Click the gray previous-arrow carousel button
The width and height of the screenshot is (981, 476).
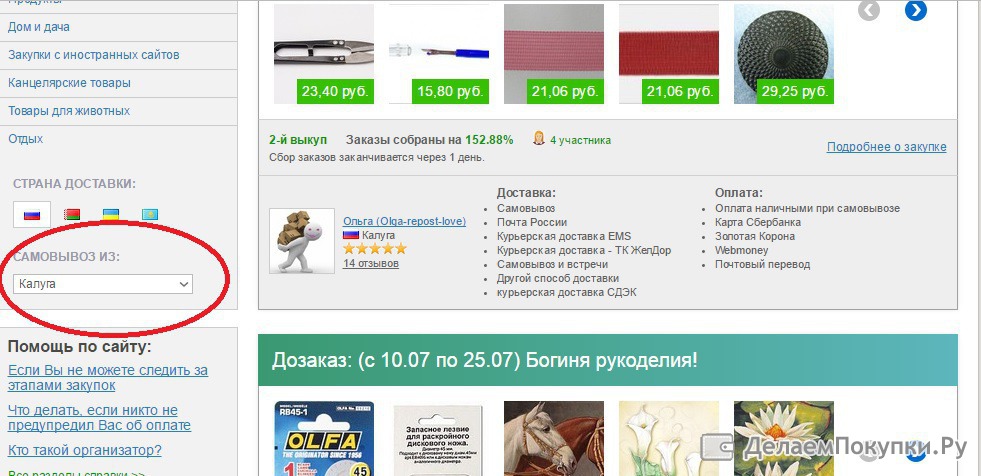tap(869, 10)
